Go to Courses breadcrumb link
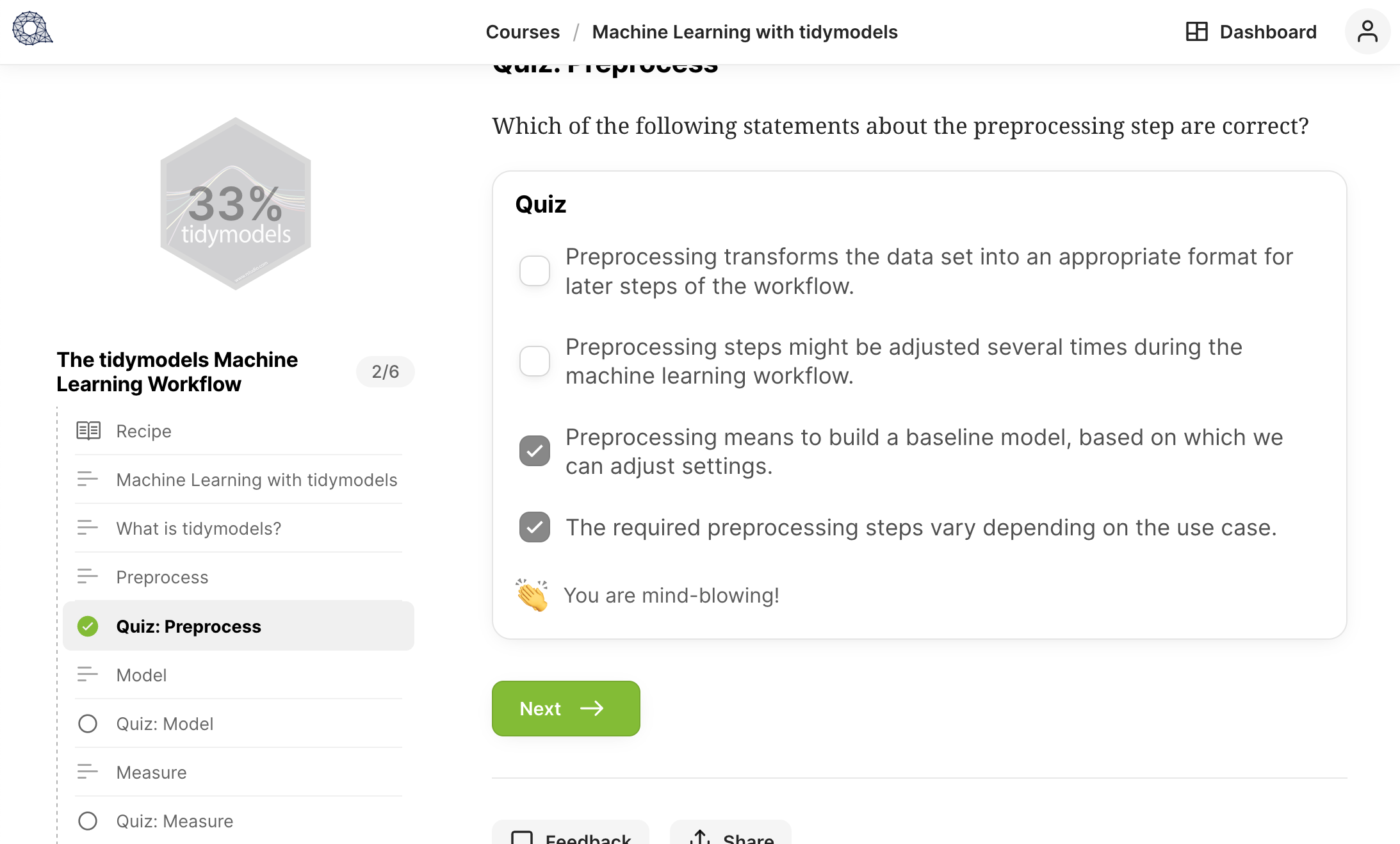Screen dimensions: 1400x844 click(523, 32)
